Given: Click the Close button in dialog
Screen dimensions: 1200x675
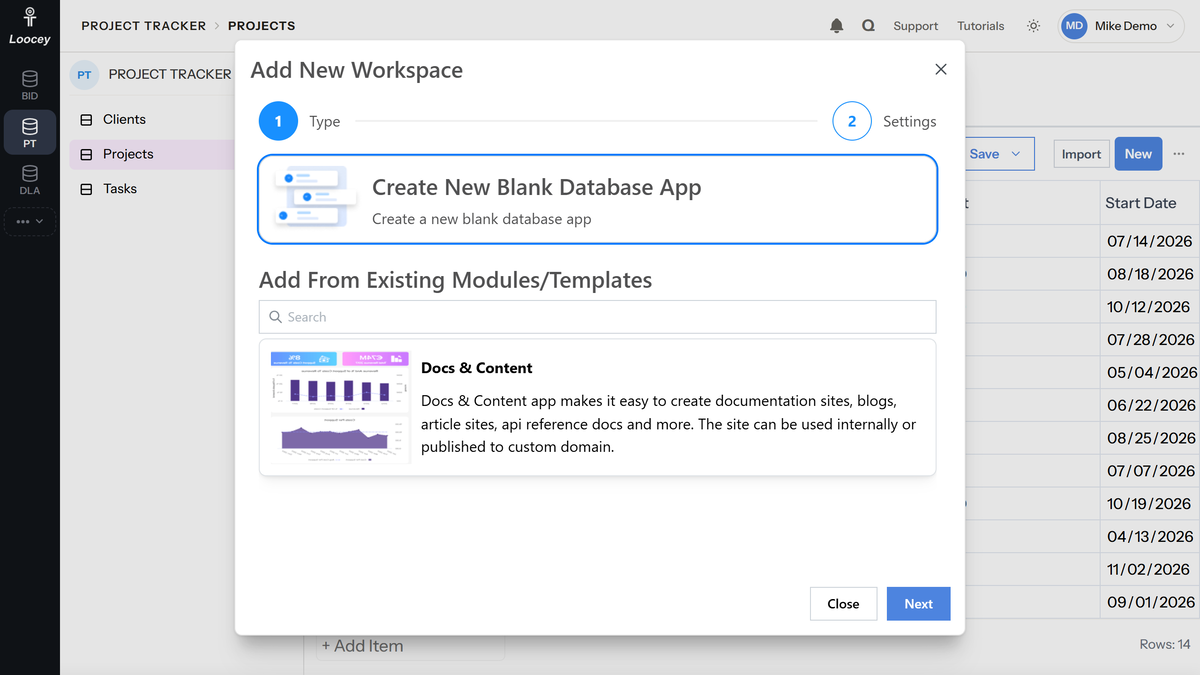Looking at the screenshot, I should [x=843, y=604].
